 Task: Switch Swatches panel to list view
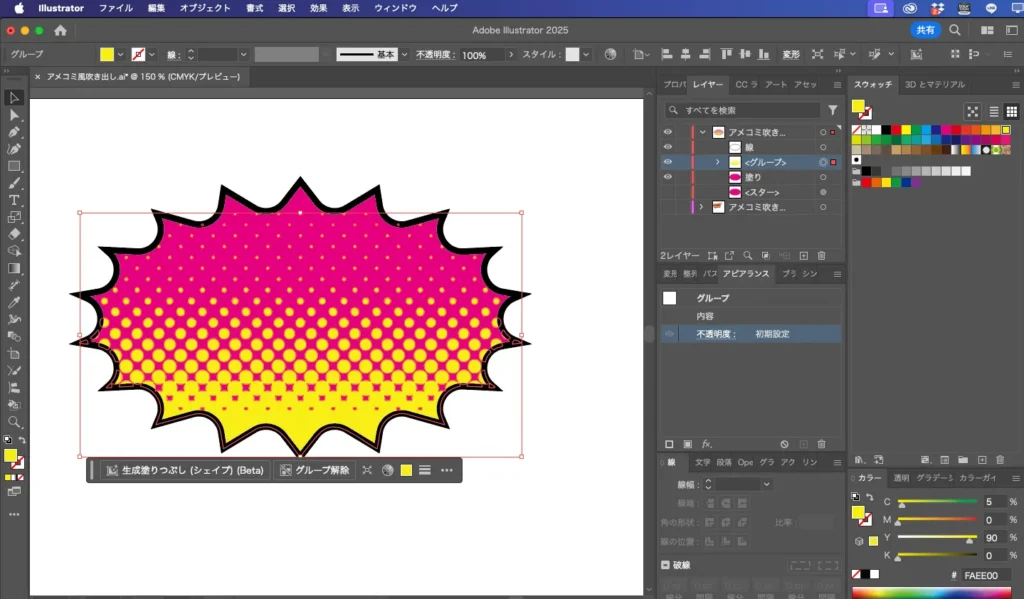993,112
